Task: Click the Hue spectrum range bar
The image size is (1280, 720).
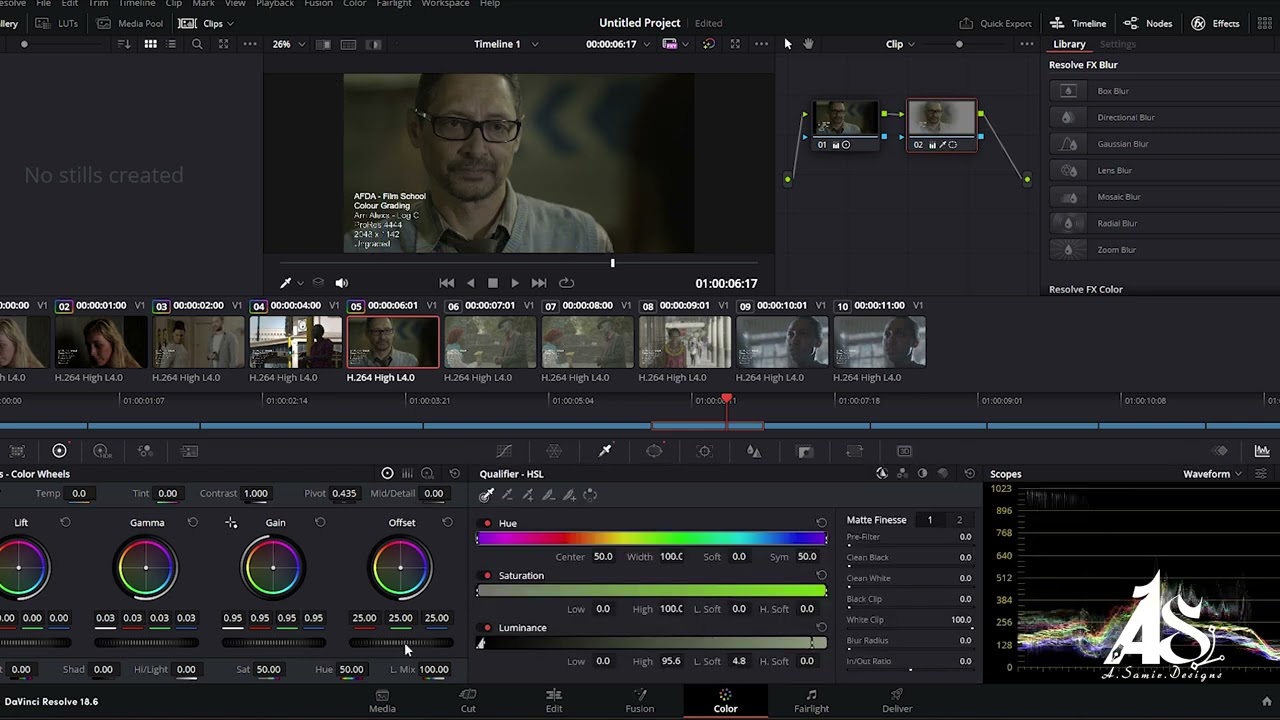Action: click(x=652, y=539)
